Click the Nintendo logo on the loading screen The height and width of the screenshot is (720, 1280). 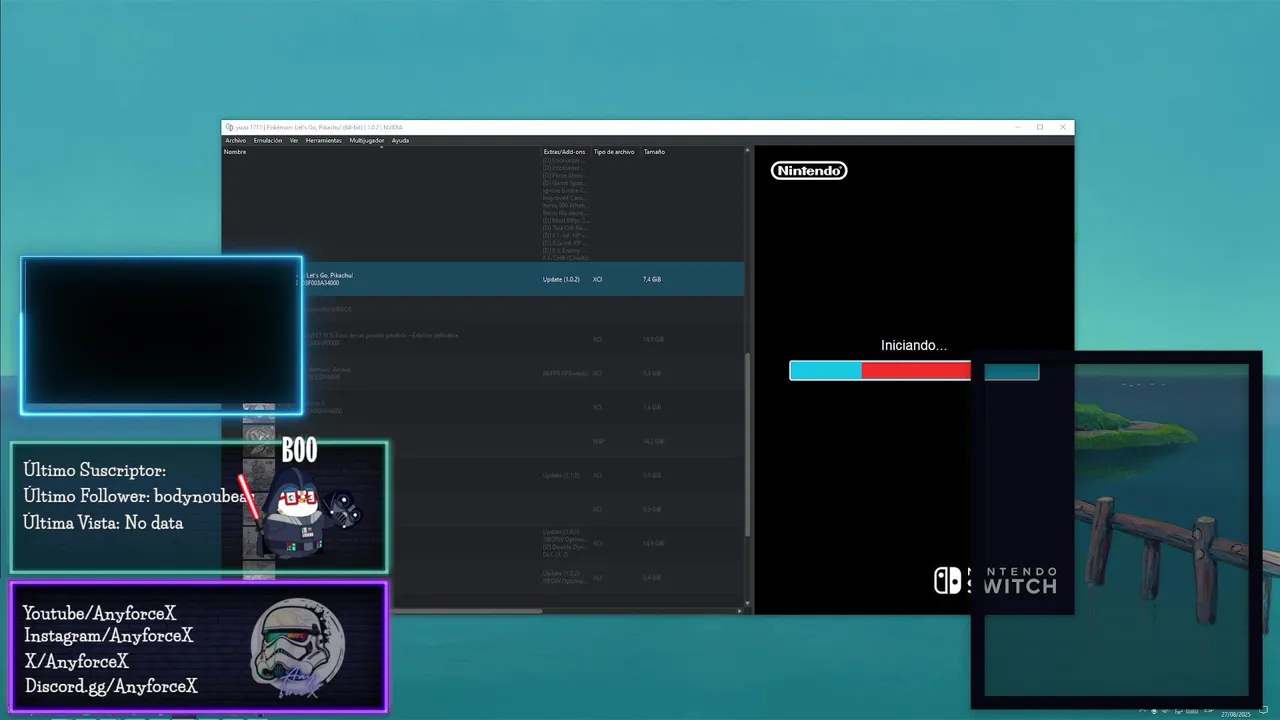click(809, 171)
